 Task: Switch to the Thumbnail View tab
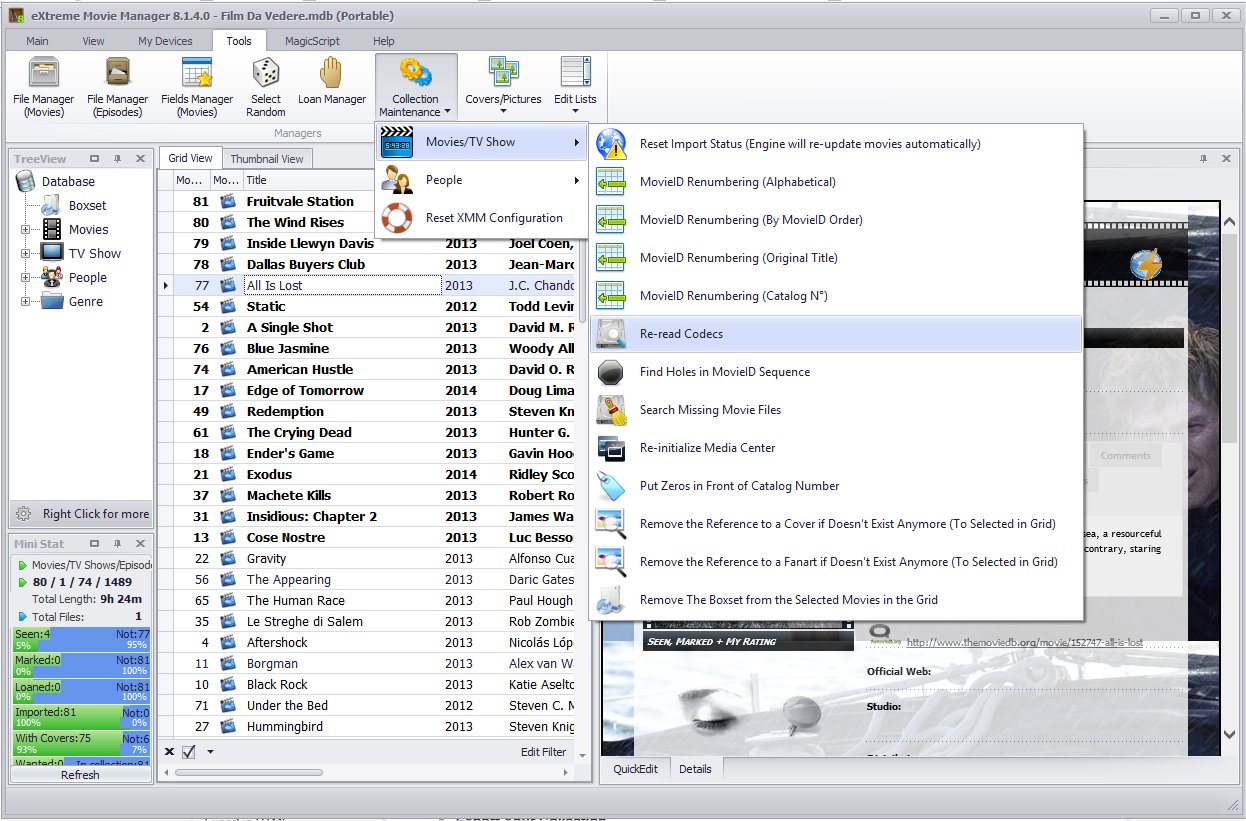click(267, 159)
